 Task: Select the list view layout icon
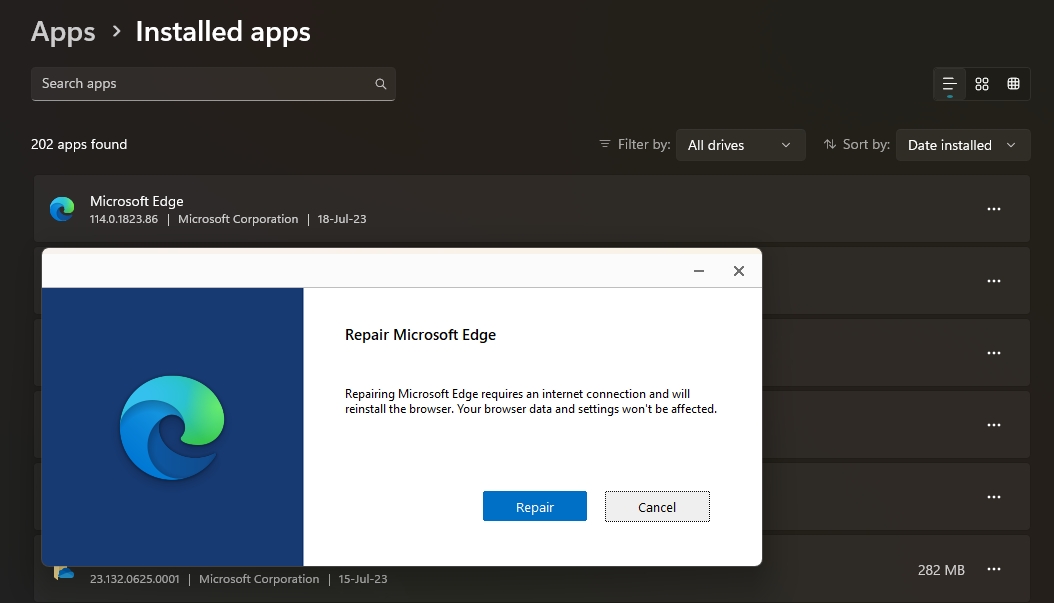coord(948,84)
